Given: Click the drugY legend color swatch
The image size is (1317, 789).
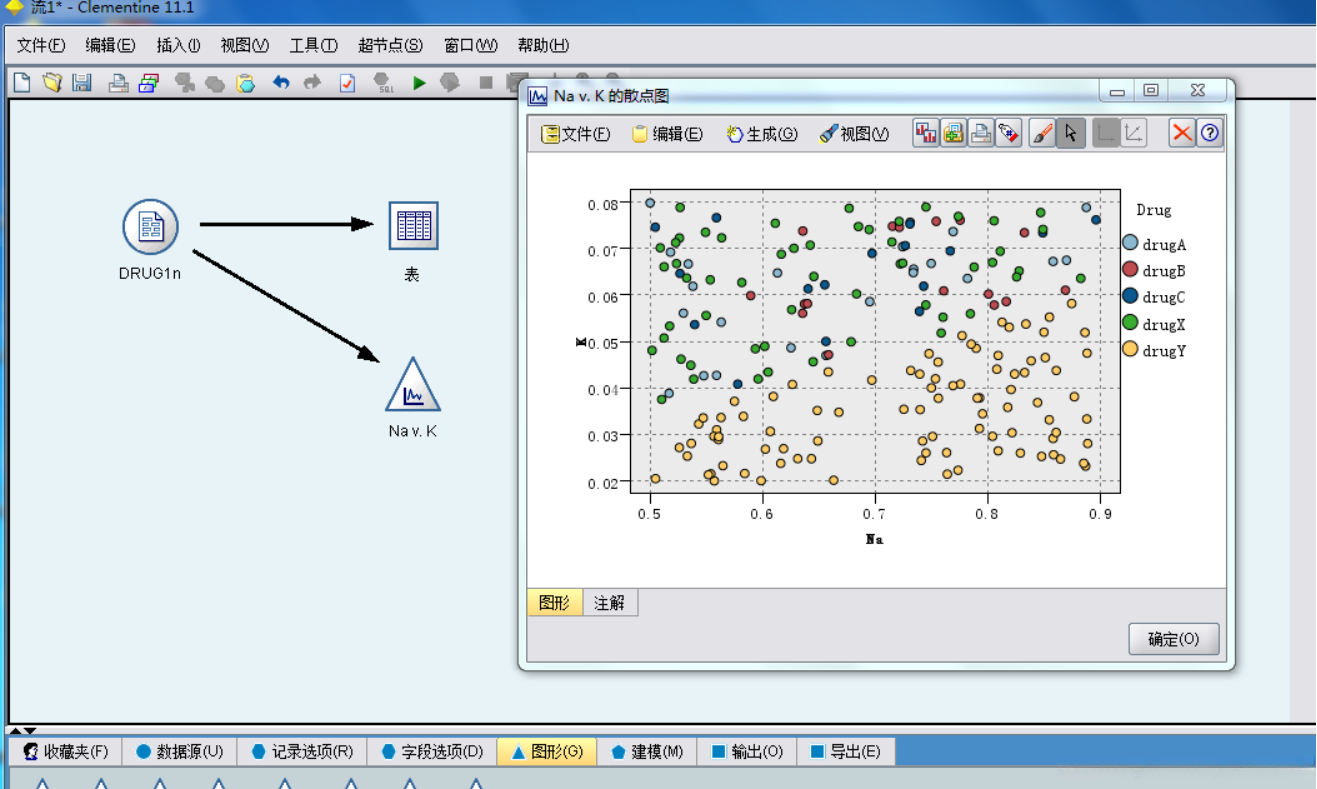Looking at the screenshot, I should 1130,350.
